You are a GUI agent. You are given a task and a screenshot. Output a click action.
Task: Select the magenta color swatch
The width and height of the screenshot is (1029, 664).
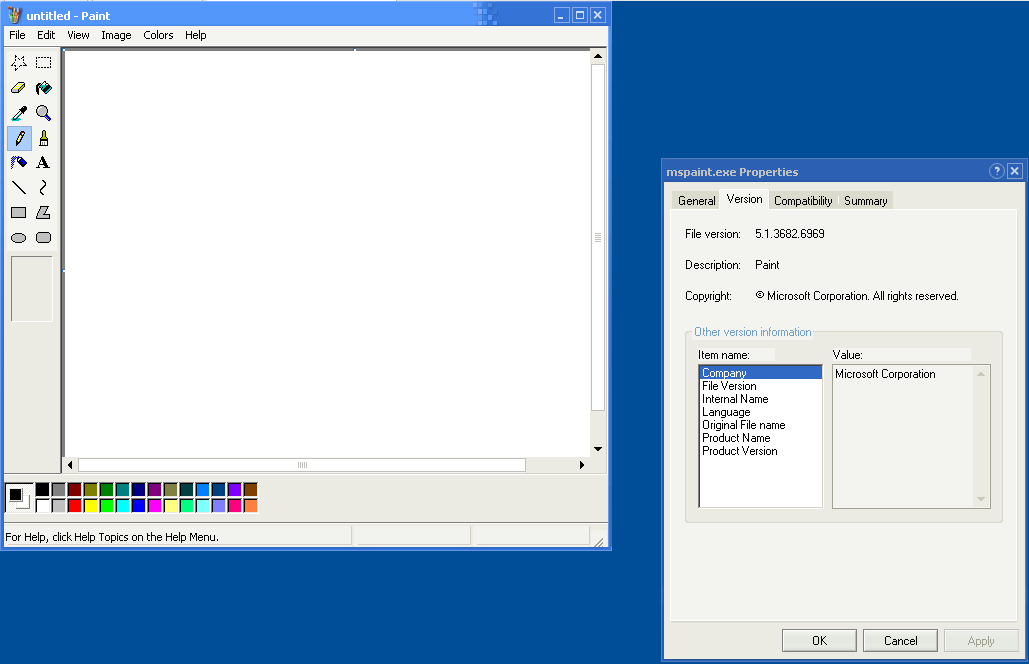coord(154,505)
